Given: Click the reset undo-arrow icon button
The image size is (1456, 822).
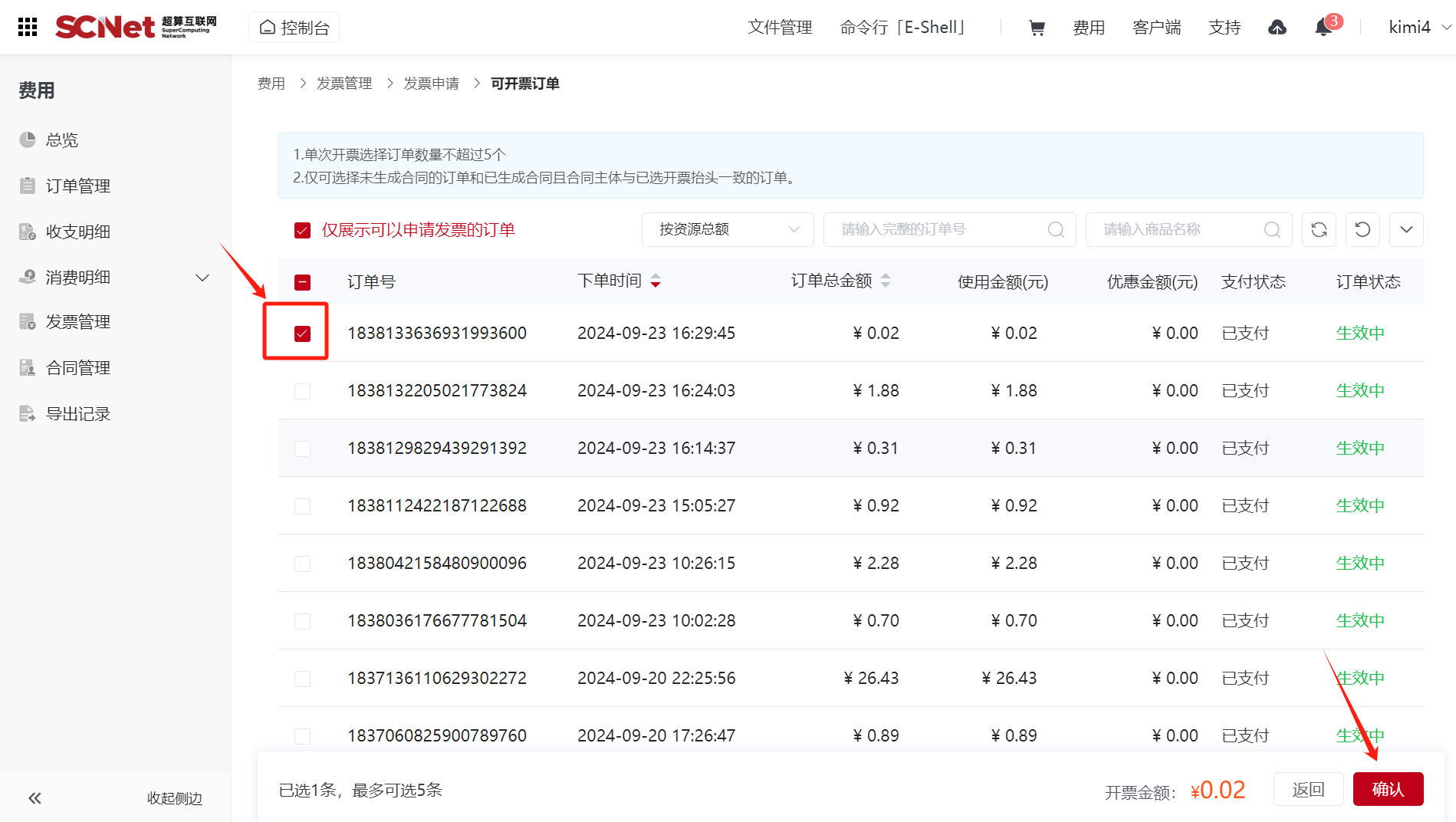Looking at the screenshot, I should 1362,229.
